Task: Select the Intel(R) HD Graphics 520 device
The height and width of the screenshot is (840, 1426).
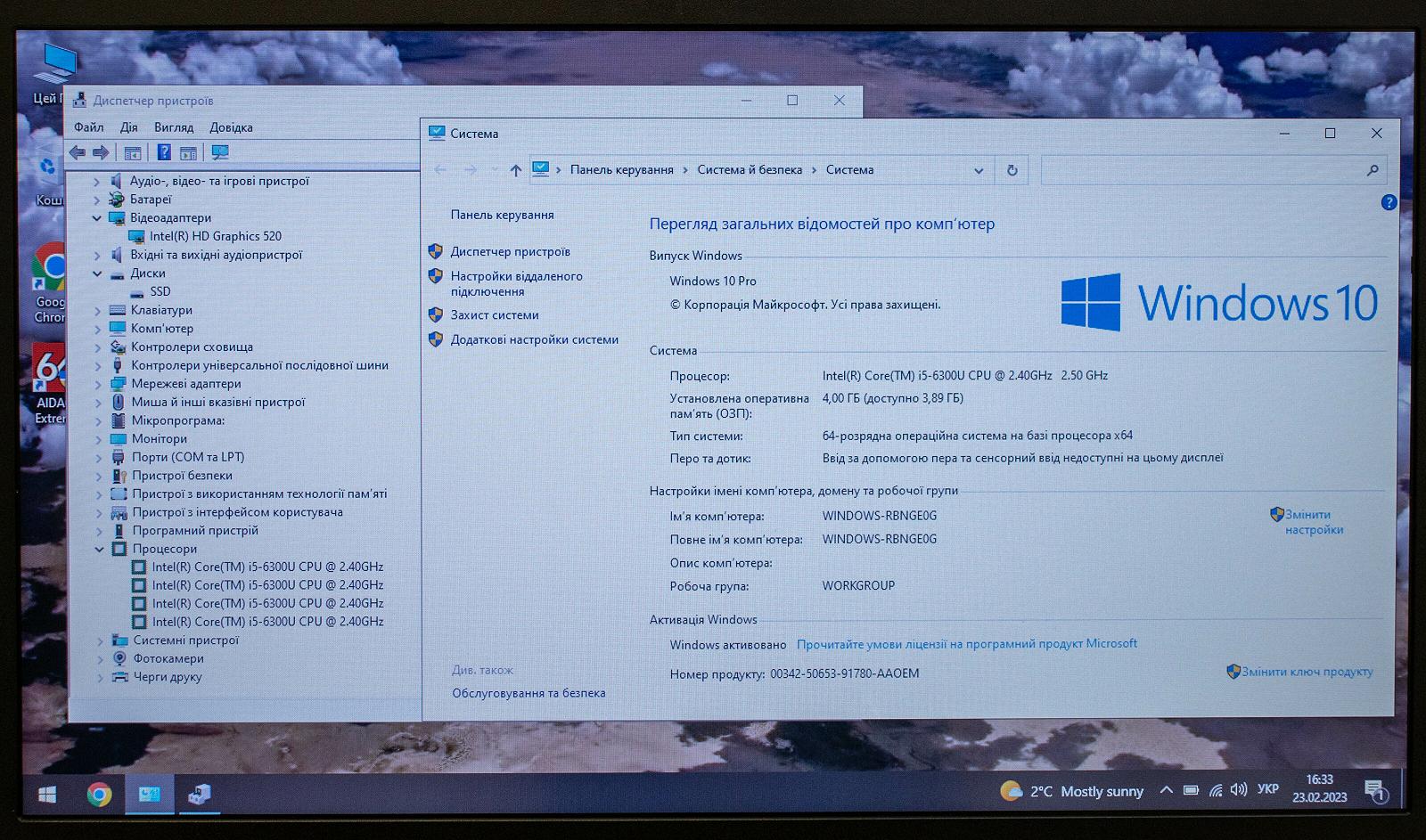Action: [x=216, y=236]
